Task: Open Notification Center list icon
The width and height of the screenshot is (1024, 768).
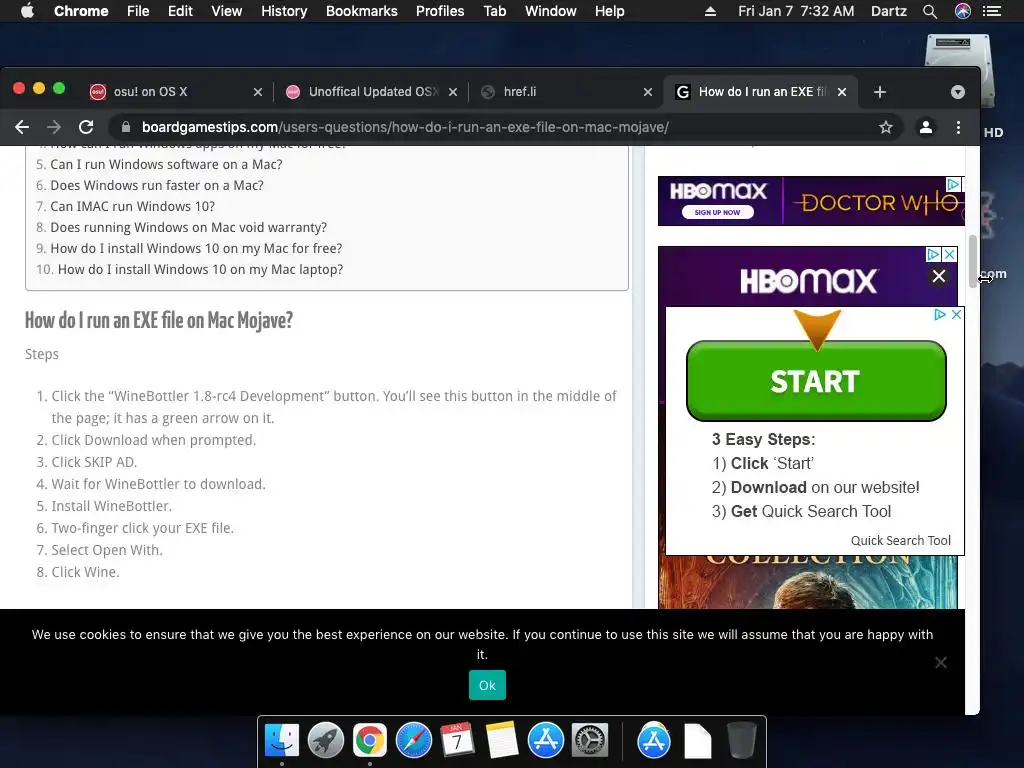Action: click(992, 11)
